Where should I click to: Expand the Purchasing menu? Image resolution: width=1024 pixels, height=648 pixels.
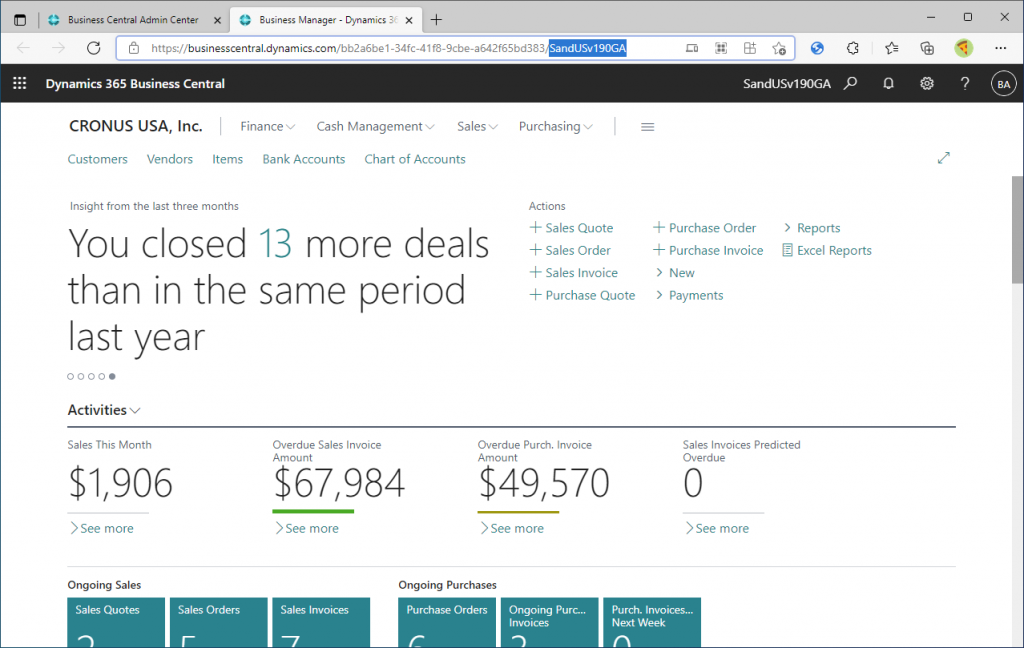pos(556,127)
